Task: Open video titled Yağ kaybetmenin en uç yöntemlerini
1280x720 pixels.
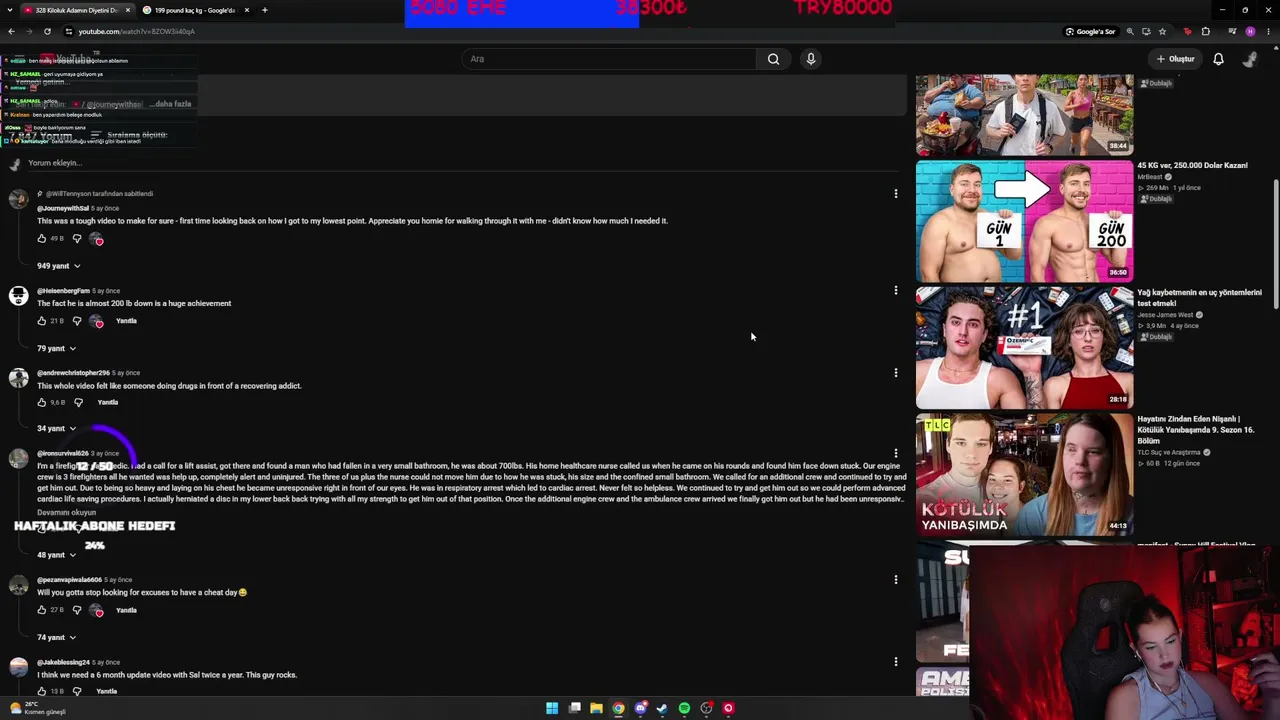Action: click(1199, 298)
